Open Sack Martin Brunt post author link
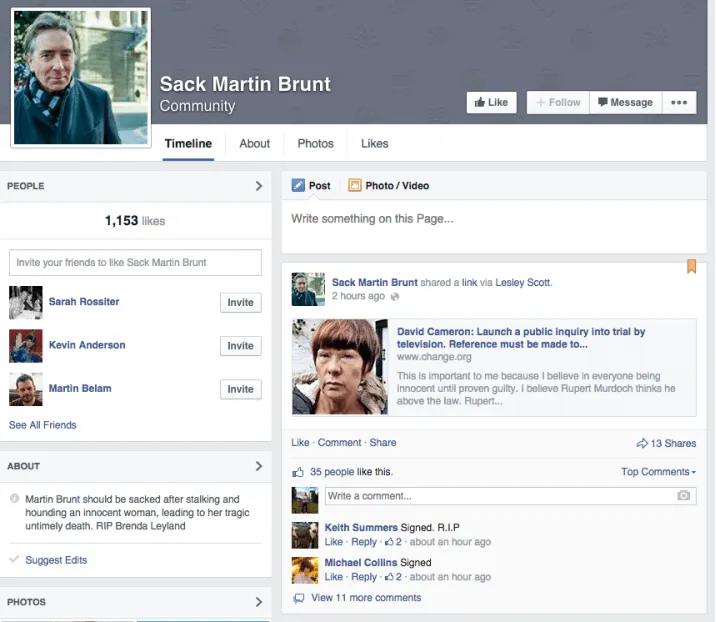Image resolution: width=716 pixels, height=622 pixels. pyautogui.click(x=374, y=282)
